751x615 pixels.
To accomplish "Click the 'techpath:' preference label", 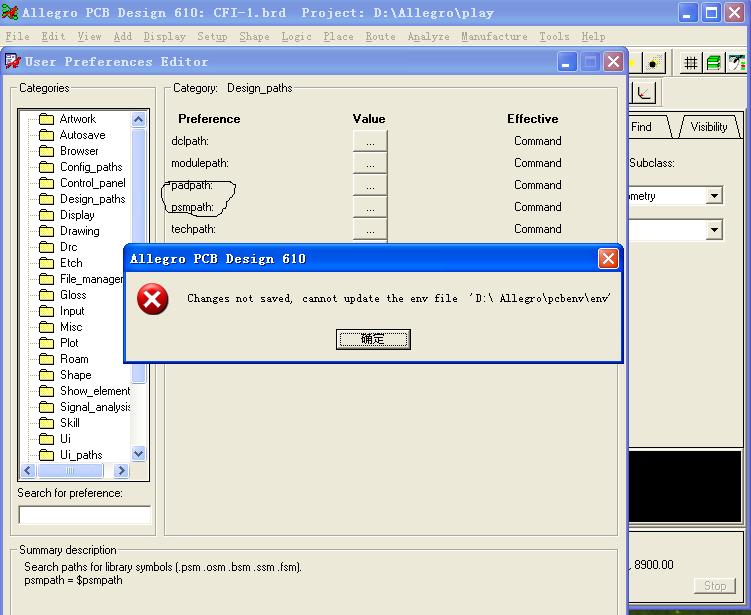I will 193,229.
